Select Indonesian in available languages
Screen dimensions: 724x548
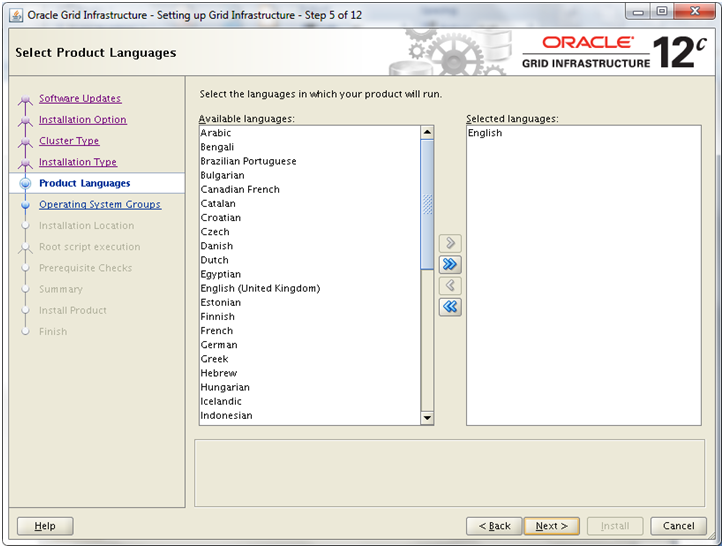[x=310, y=416]
